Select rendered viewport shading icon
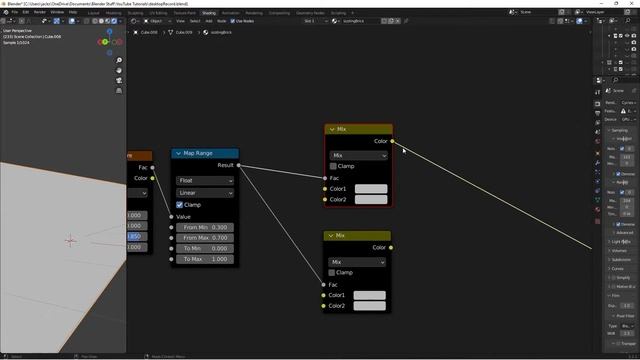Image resolution: width=640 pixels, height=360 pixels. [x=114, y=21]
